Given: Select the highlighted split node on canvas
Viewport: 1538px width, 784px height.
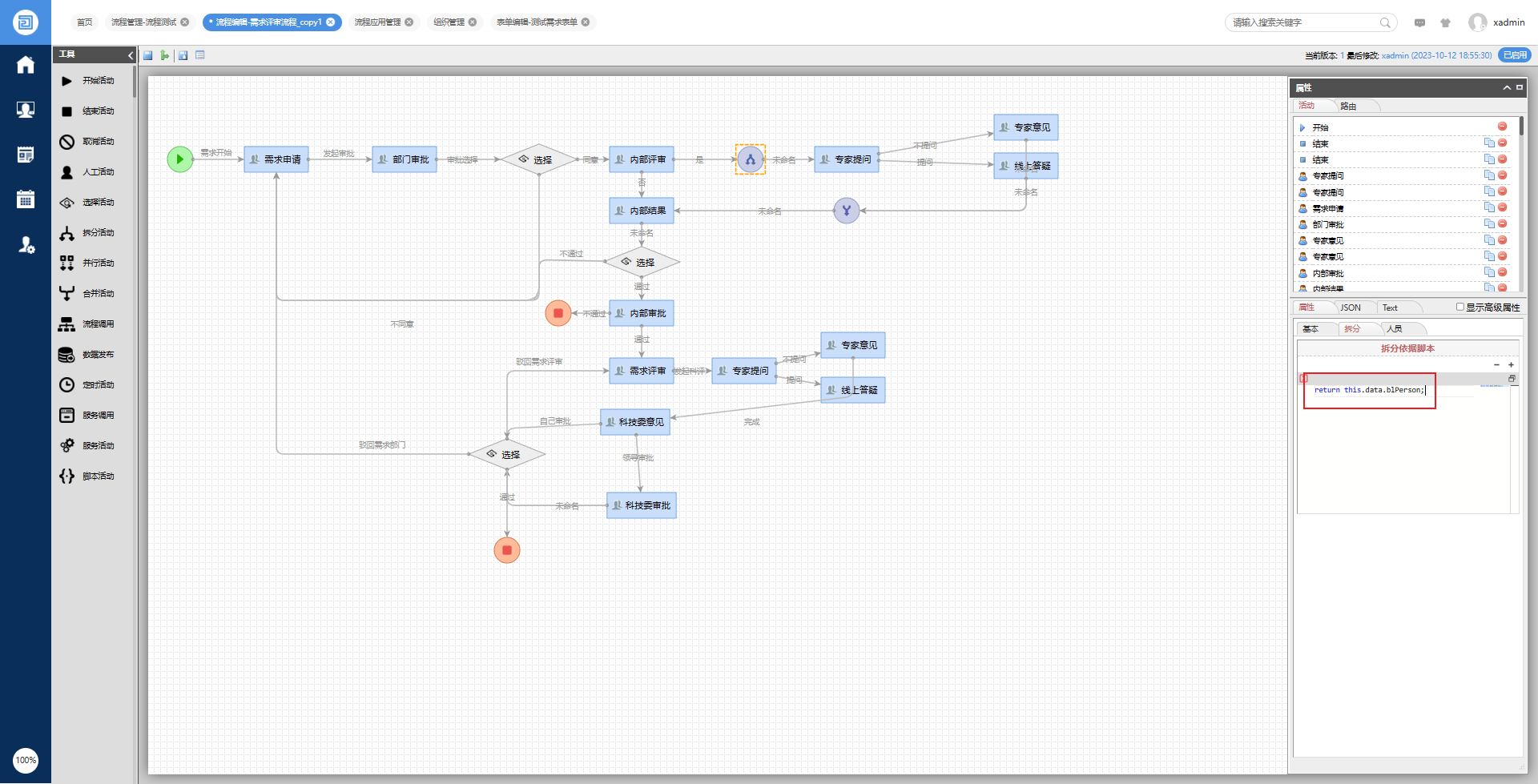Looking at the screenshot, I should tap(751, 159).
